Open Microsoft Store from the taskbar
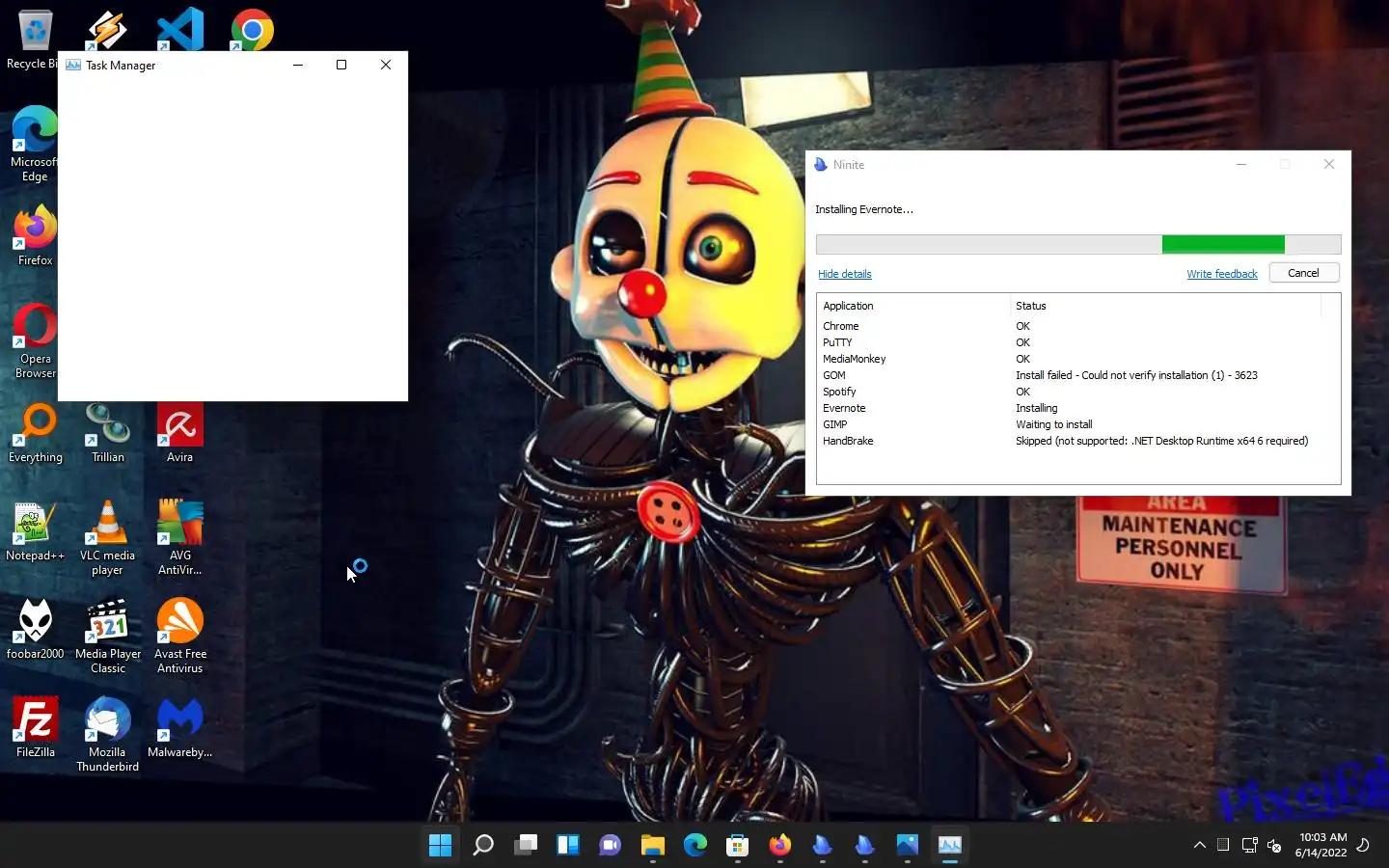Screen dimensions: 1389x868 click(x=737, y=845)
